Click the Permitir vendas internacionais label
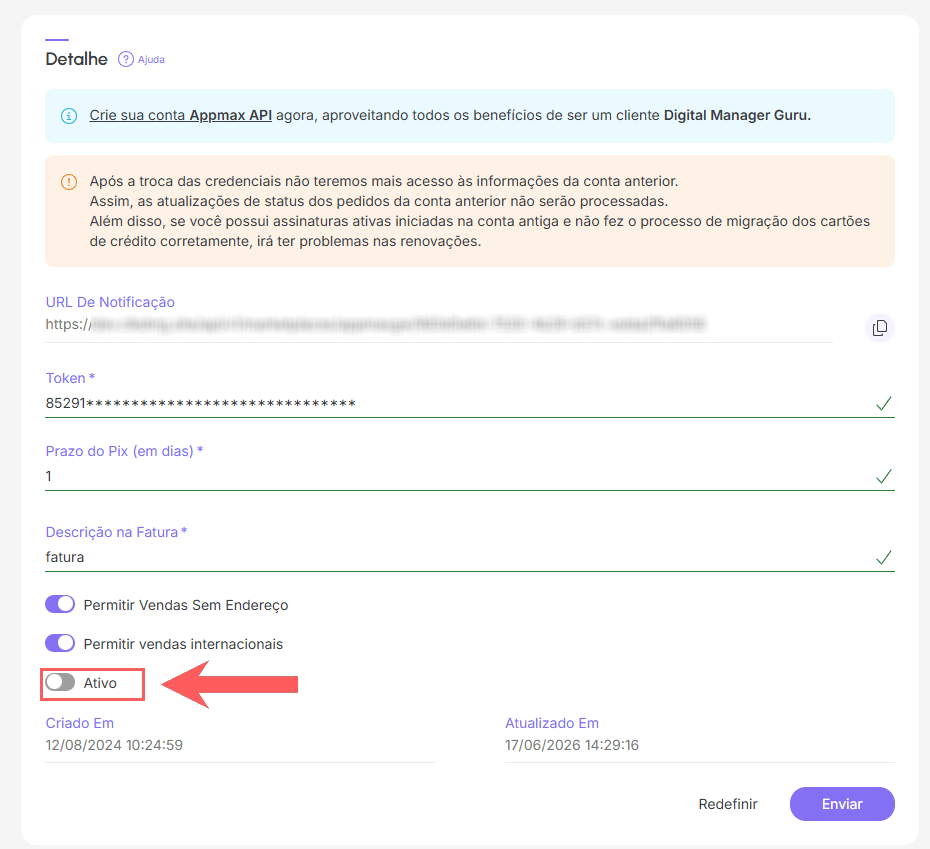 point(183,644)
